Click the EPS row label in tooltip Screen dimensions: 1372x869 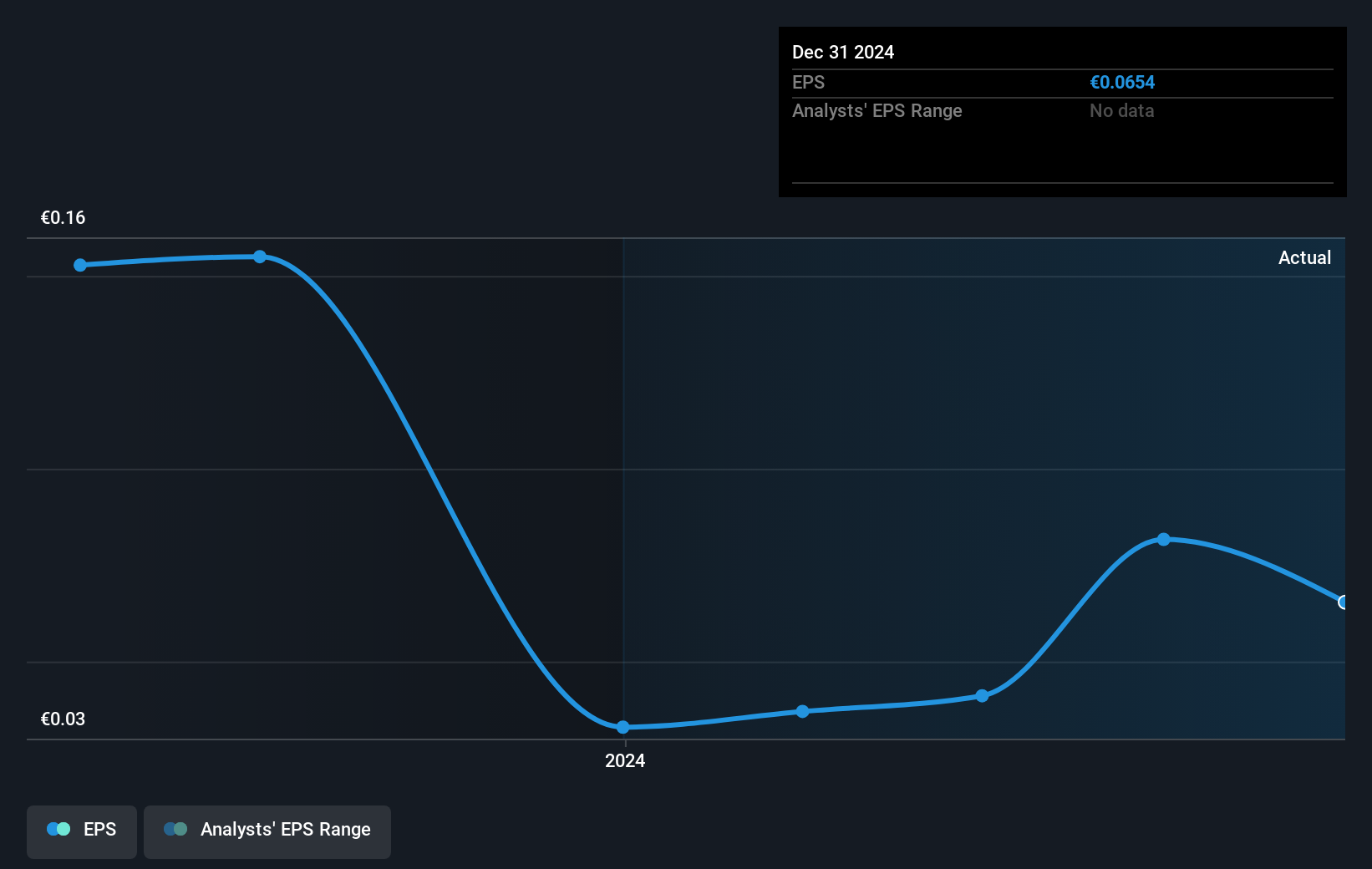808,83
